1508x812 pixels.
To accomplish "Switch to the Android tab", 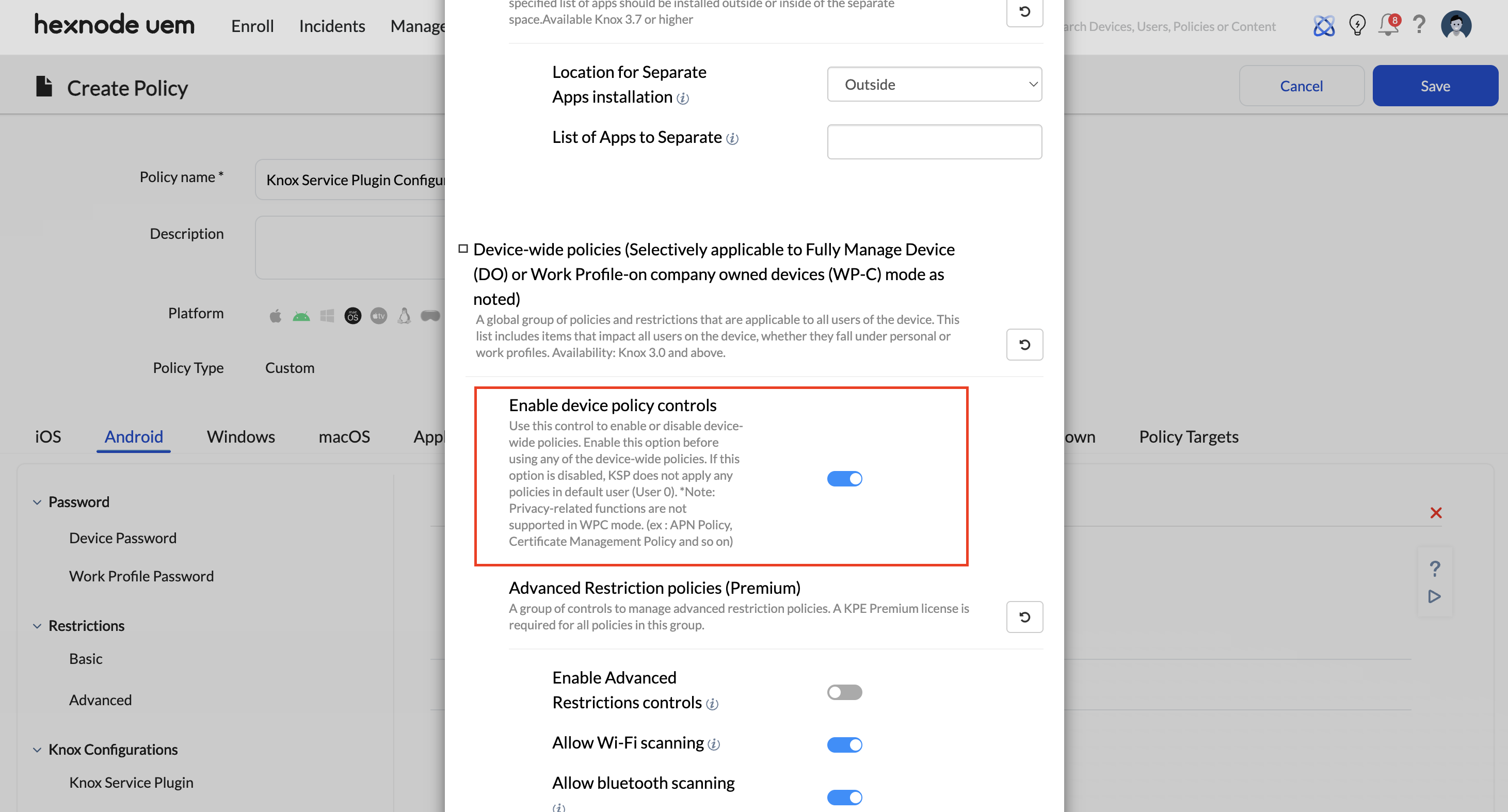I will tap(134, 436).
